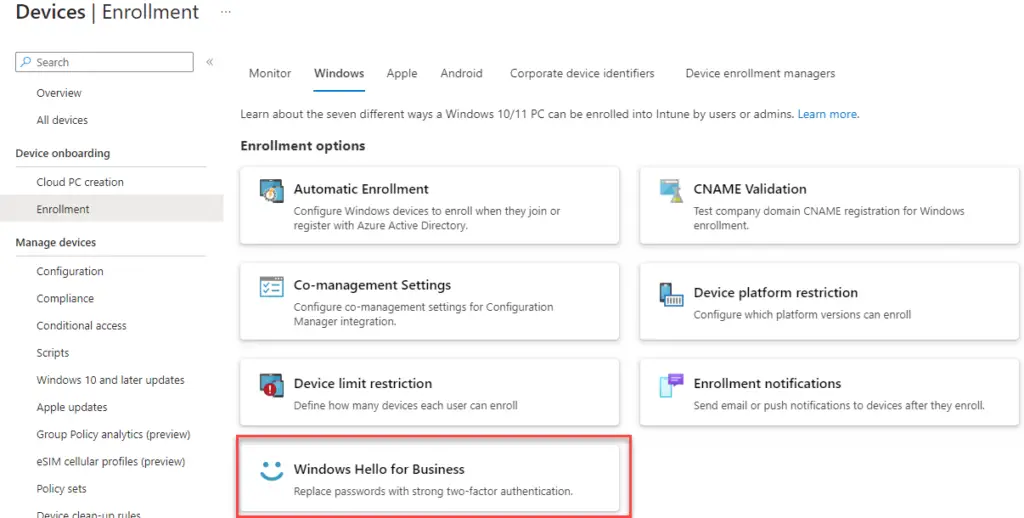Click the Automatic Enrollment card icon

tap(271, 190)
